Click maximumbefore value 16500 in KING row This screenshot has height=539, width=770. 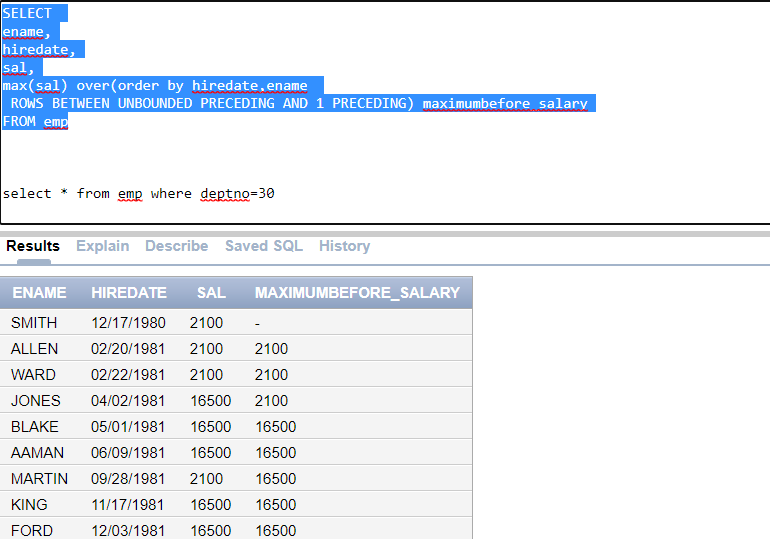[276, 505]
